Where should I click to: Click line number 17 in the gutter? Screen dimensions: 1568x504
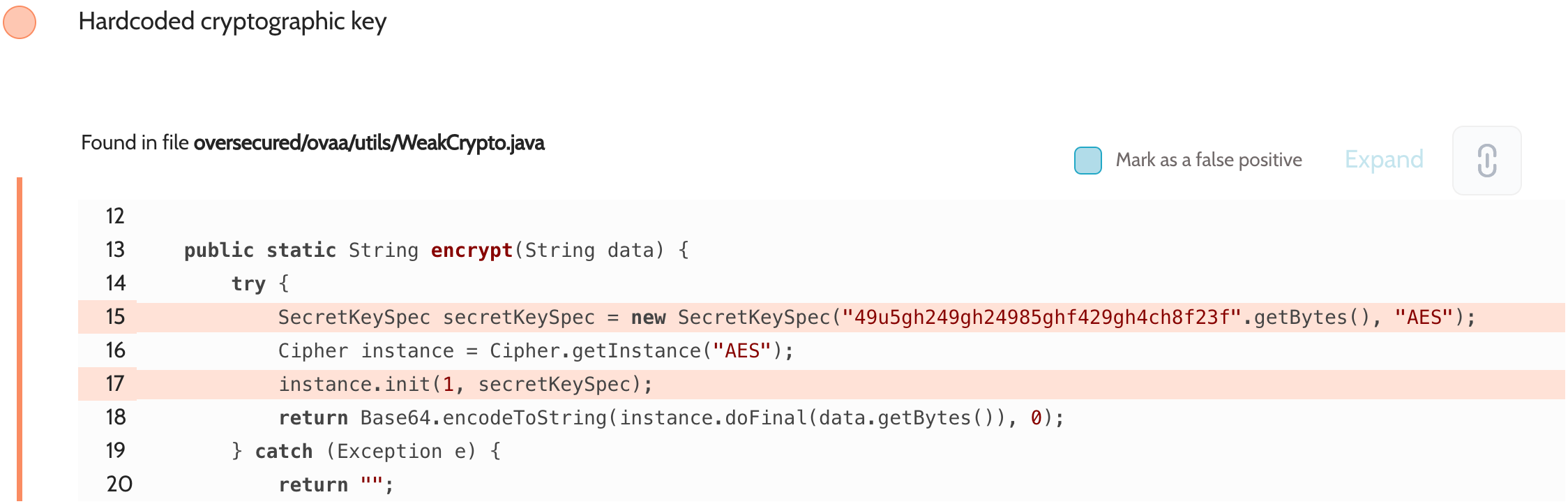[x=115, y=384]
